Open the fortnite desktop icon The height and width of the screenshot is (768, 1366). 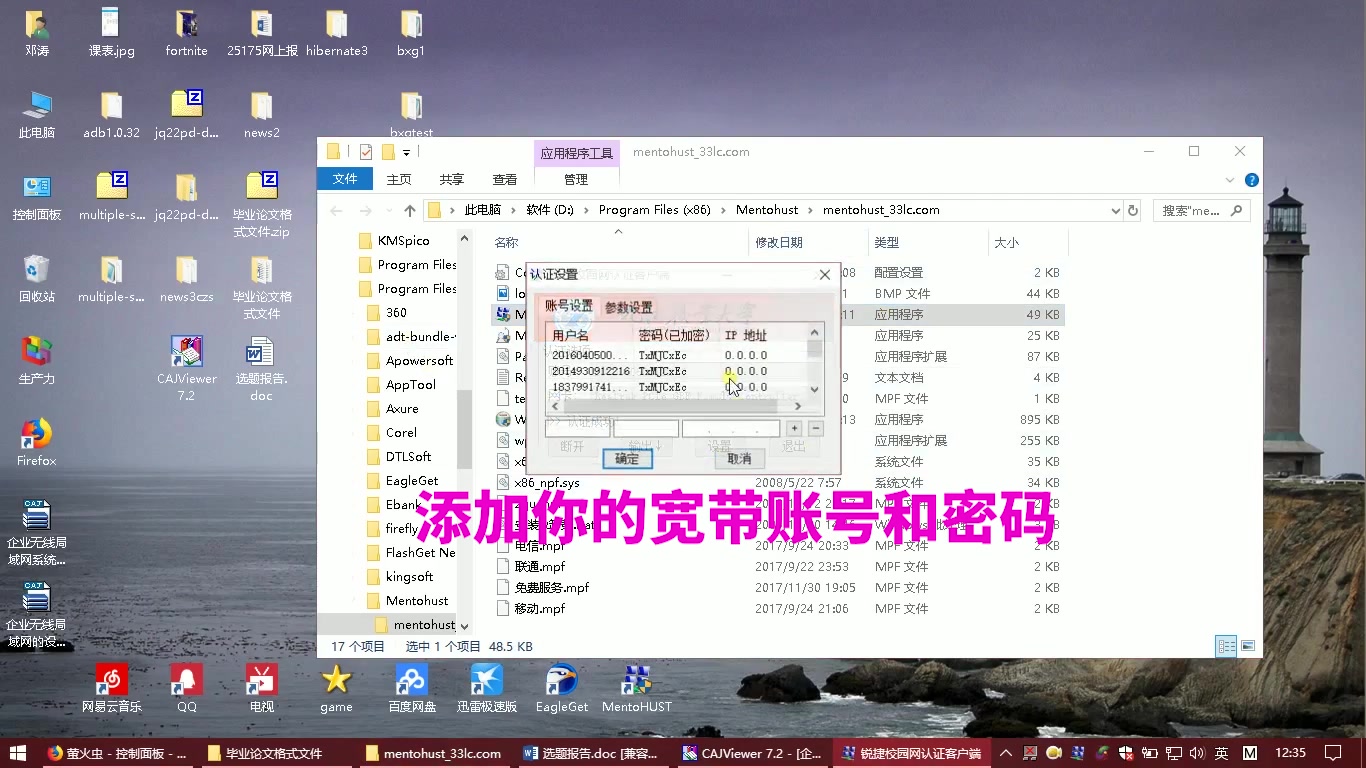coord(186,33)
